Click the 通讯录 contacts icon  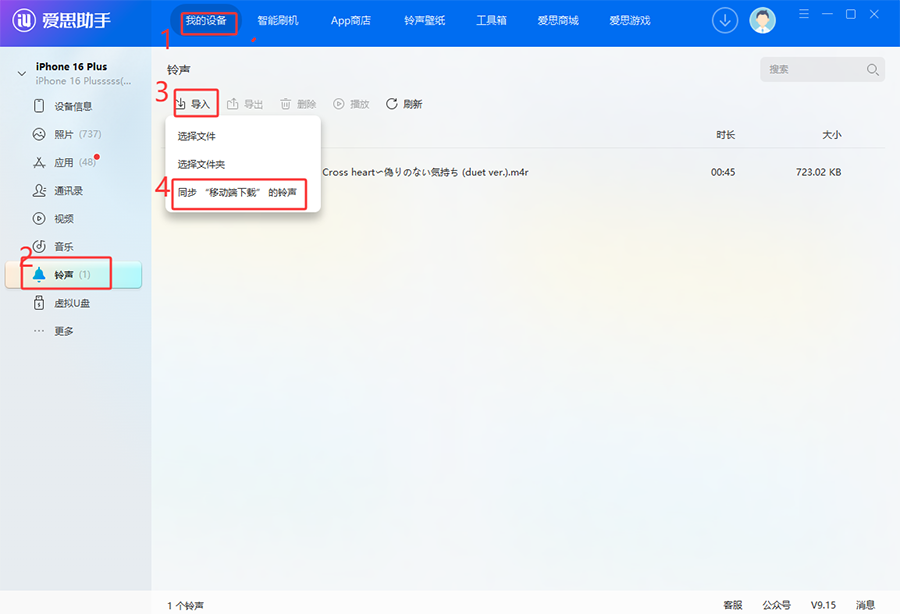[39, 191]
